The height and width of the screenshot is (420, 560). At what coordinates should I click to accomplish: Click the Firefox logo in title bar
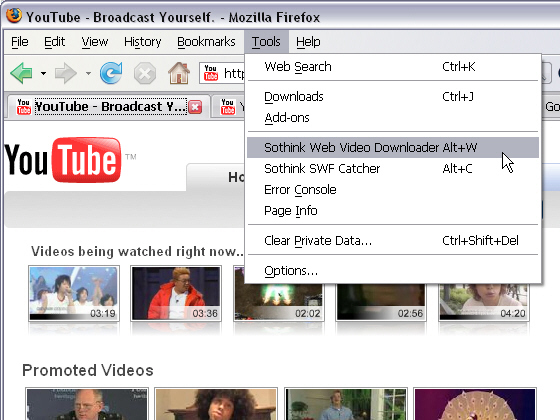coord(14,16)
